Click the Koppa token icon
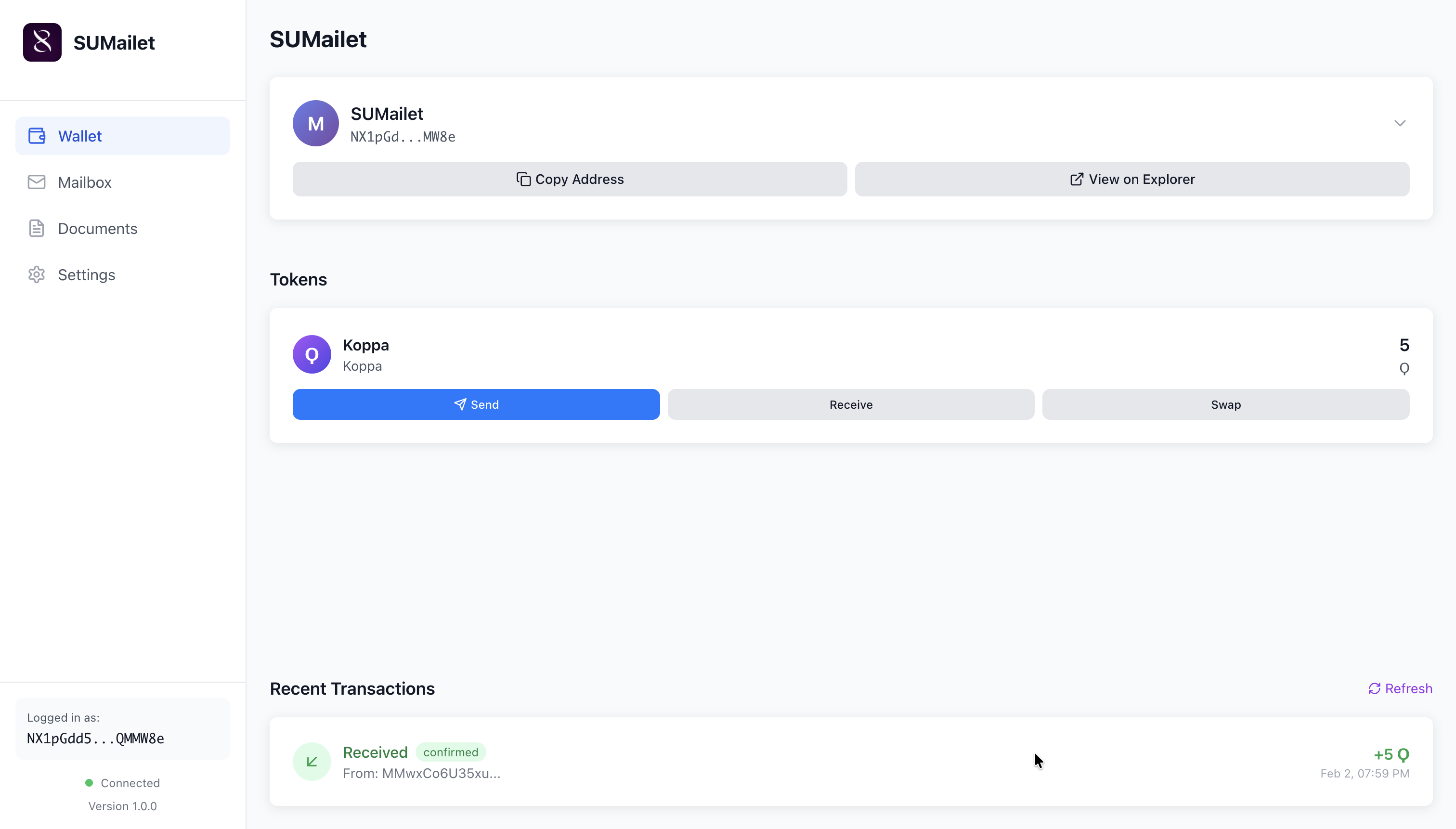1456x829 pixels. click(x=312, y=354)
